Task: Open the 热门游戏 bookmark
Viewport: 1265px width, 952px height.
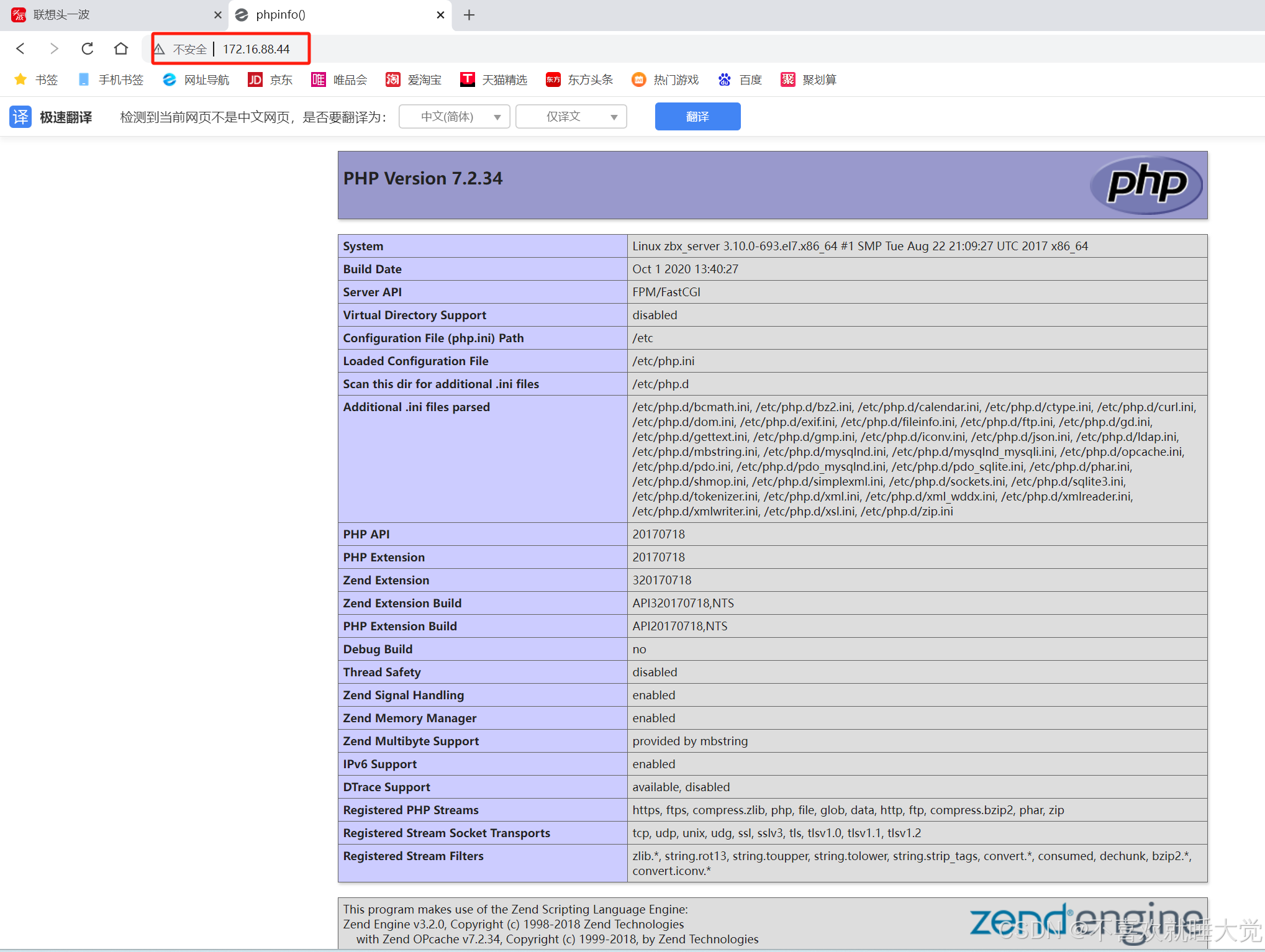Action: [x=665, y=79]
